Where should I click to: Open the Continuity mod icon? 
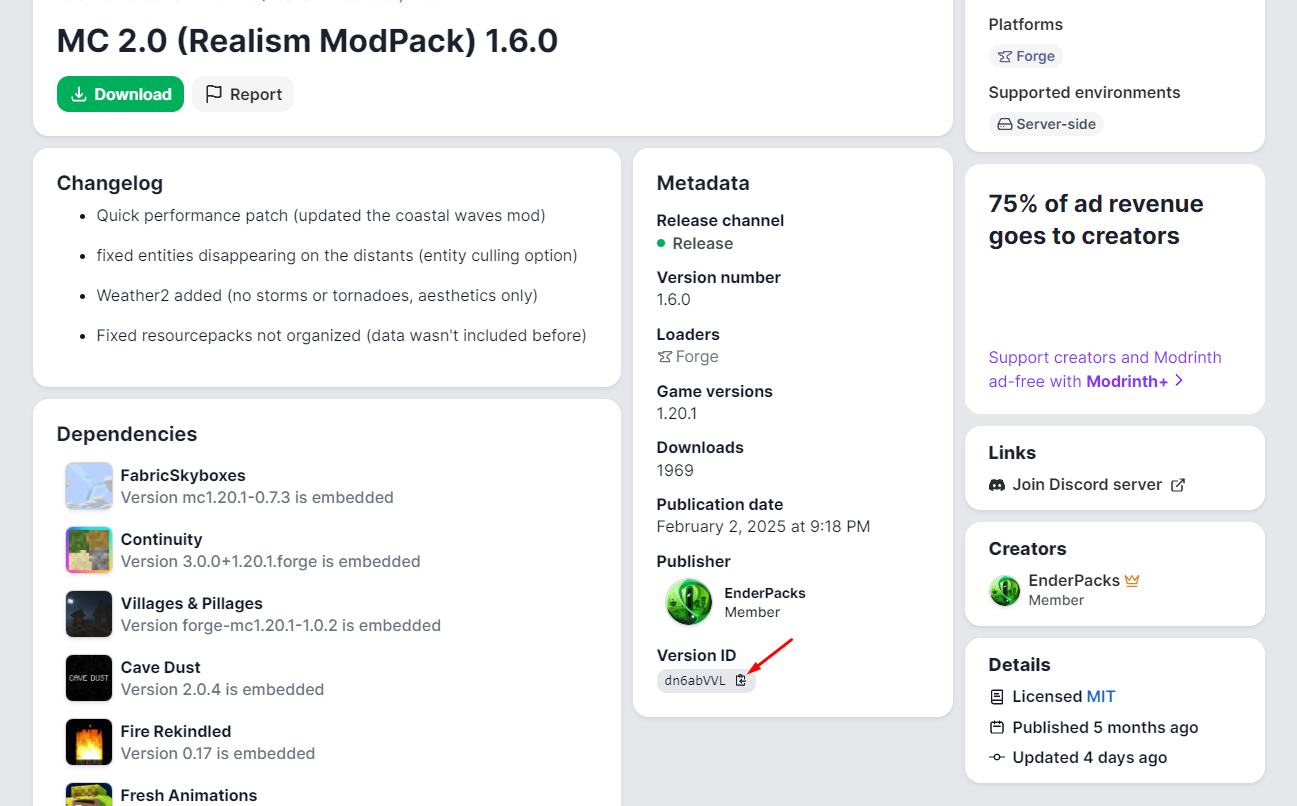89,550
